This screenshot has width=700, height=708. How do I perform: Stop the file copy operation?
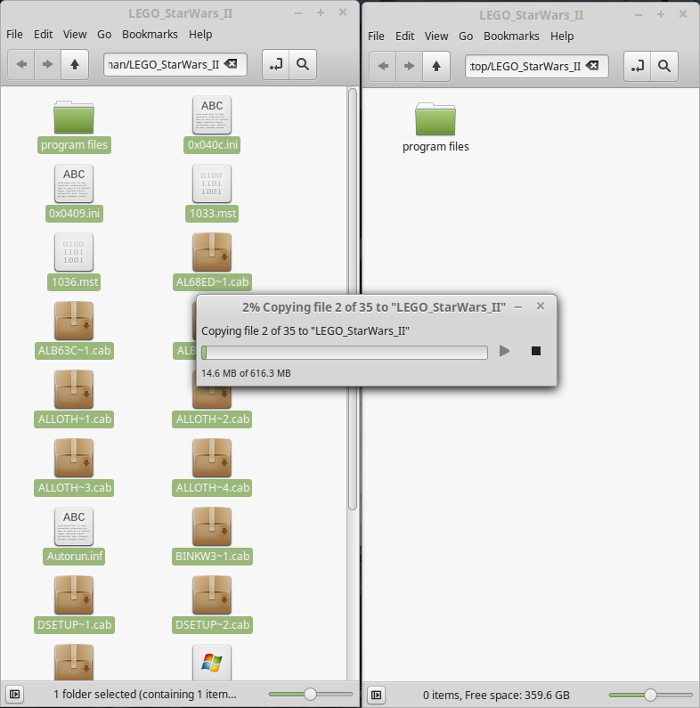[536, 351]
